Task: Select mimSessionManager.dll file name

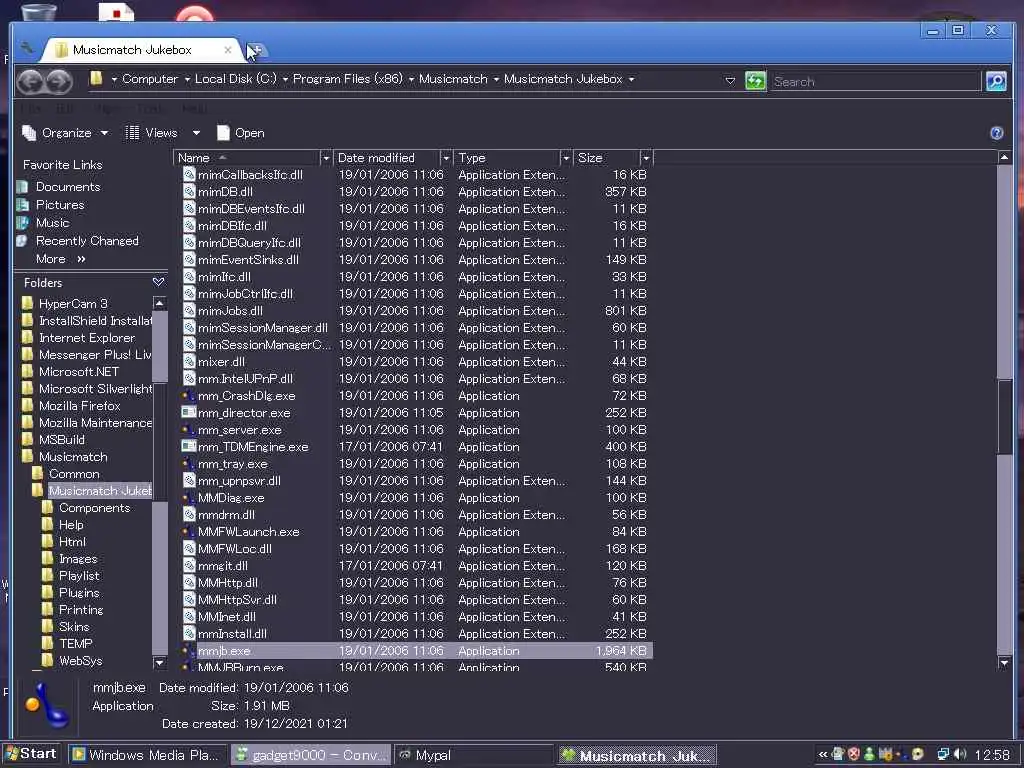Action: (x=263, y=327)
